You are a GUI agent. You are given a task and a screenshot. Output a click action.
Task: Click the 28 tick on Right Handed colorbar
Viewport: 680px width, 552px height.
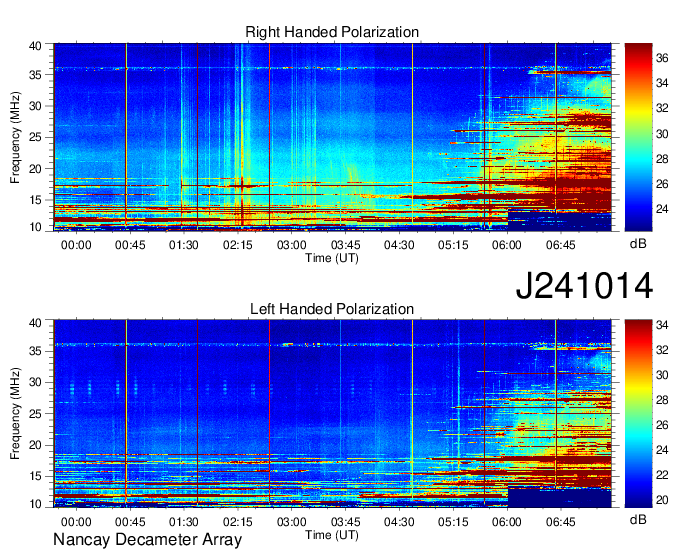tap(662, 159)
